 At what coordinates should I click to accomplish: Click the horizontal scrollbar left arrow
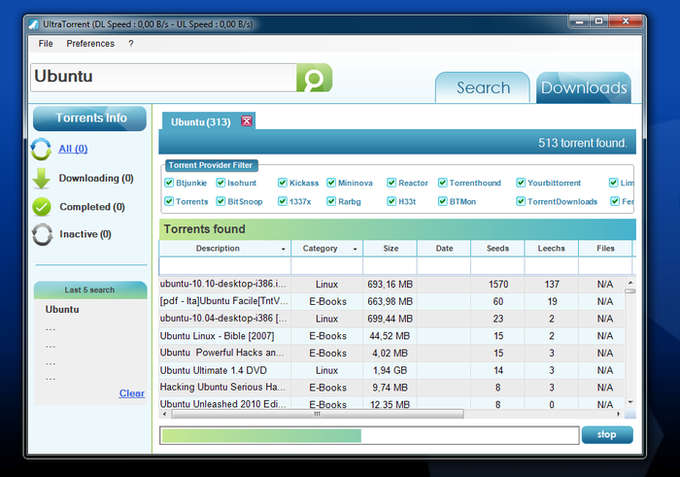(165, 414)
